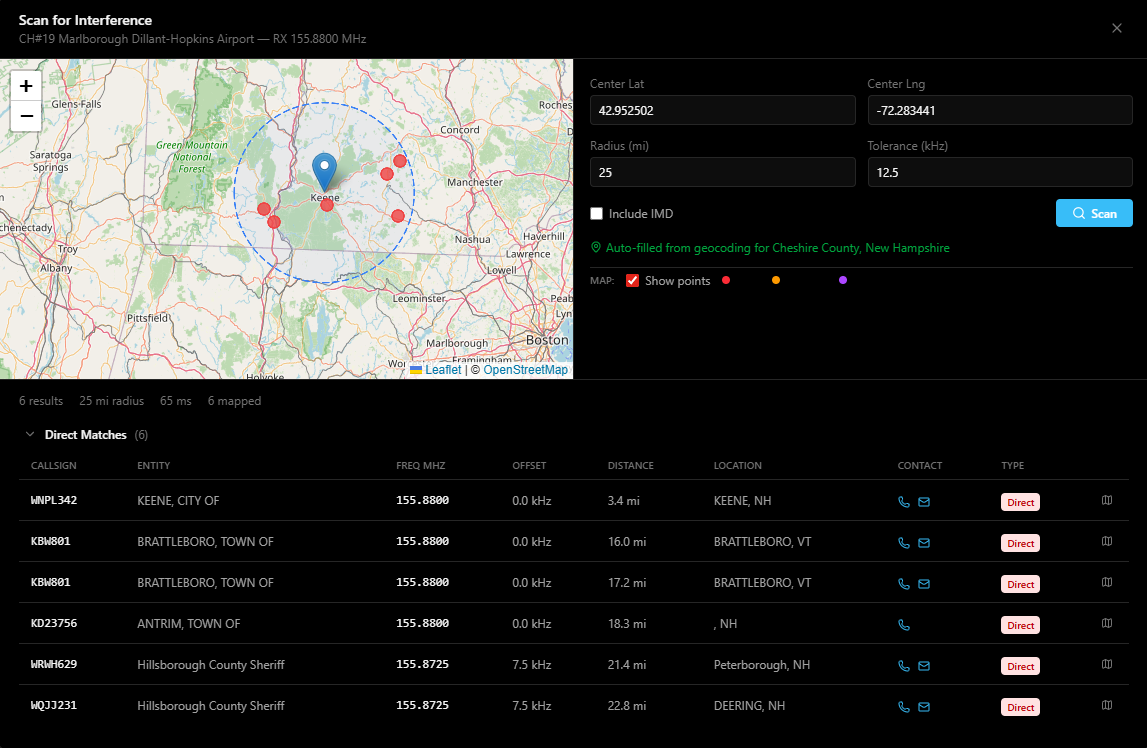Click the Tolerance (kHz) field showing 12.5

click(x=1000, y=172)
